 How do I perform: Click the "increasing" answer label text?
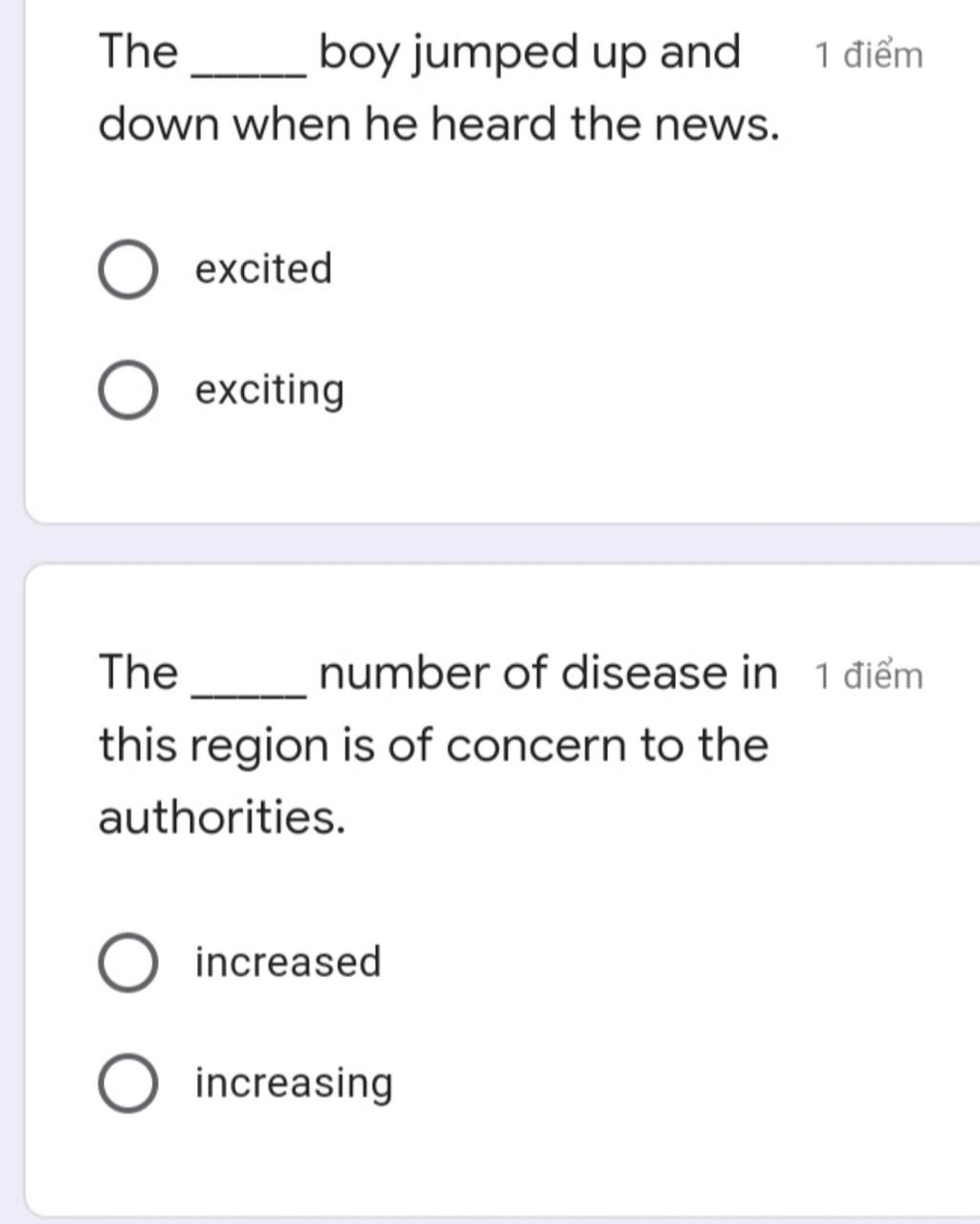pyautogui.click(x=294, y=1084)
